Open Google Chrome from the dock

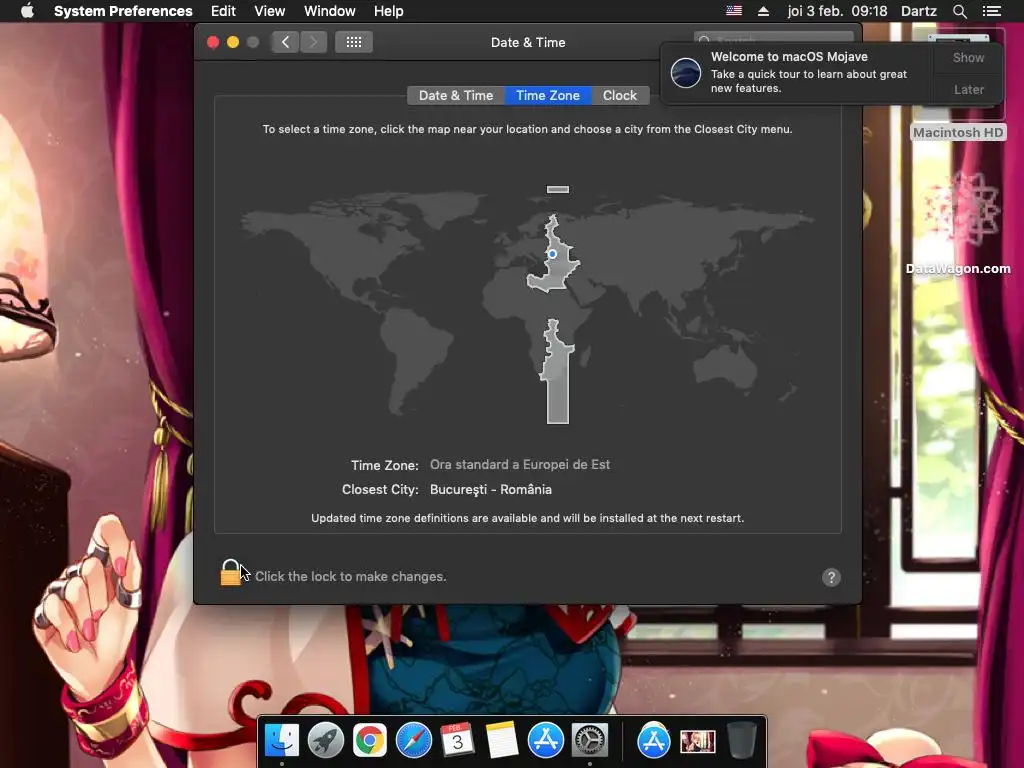pyautogui.click(x=370, y=741)
